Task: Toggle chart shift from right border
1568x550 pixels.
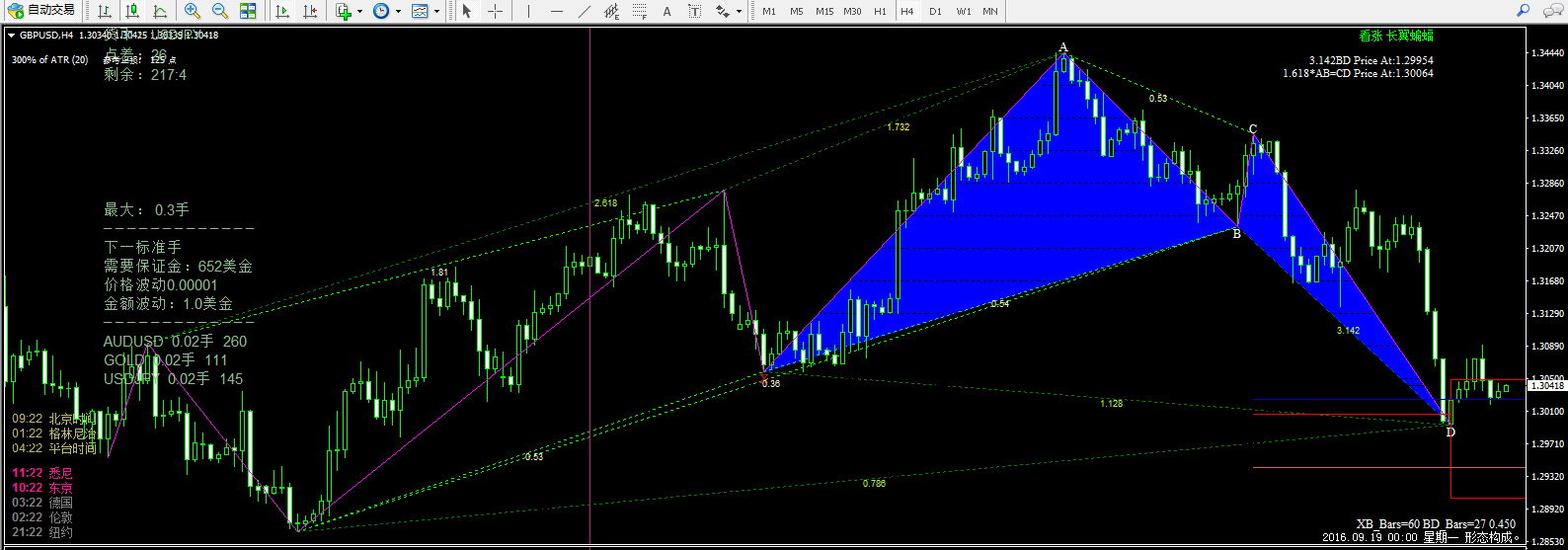Action: point(310,11)
